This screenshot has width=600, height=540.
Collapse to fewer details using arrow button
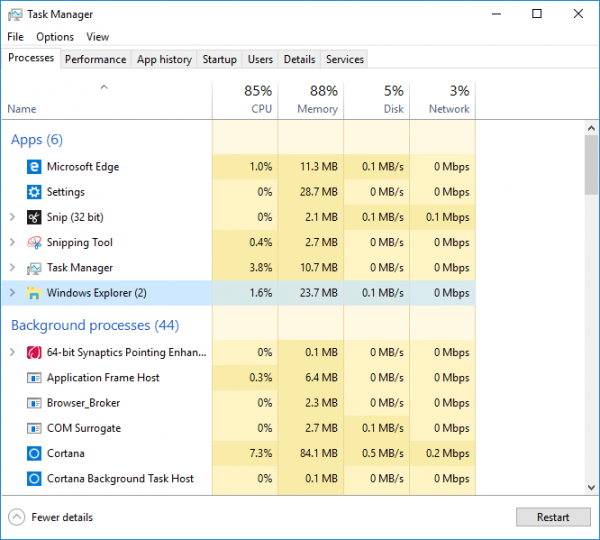[16, 517]
